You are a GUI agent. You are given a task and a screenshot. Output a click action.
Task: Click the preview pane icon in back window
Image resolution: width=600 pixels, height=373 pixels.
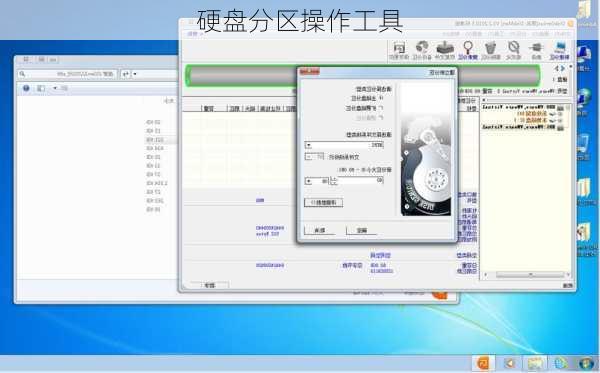(x=41, y=88)
